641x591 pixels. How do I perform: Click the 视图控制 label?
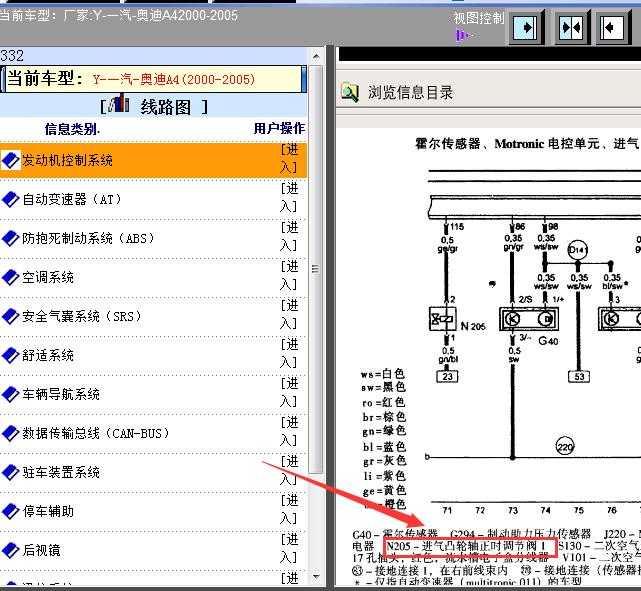click(x=479, y=18)
